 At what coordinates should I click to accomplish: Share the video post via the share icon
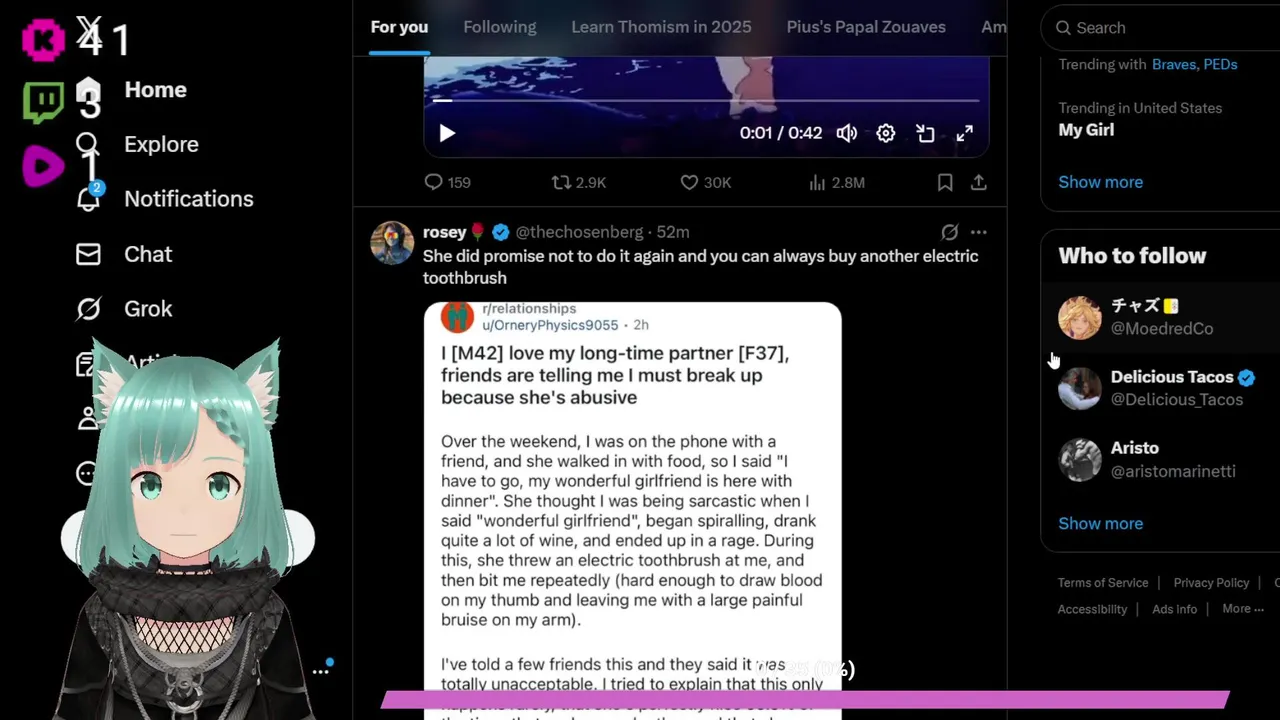point(979,182)
